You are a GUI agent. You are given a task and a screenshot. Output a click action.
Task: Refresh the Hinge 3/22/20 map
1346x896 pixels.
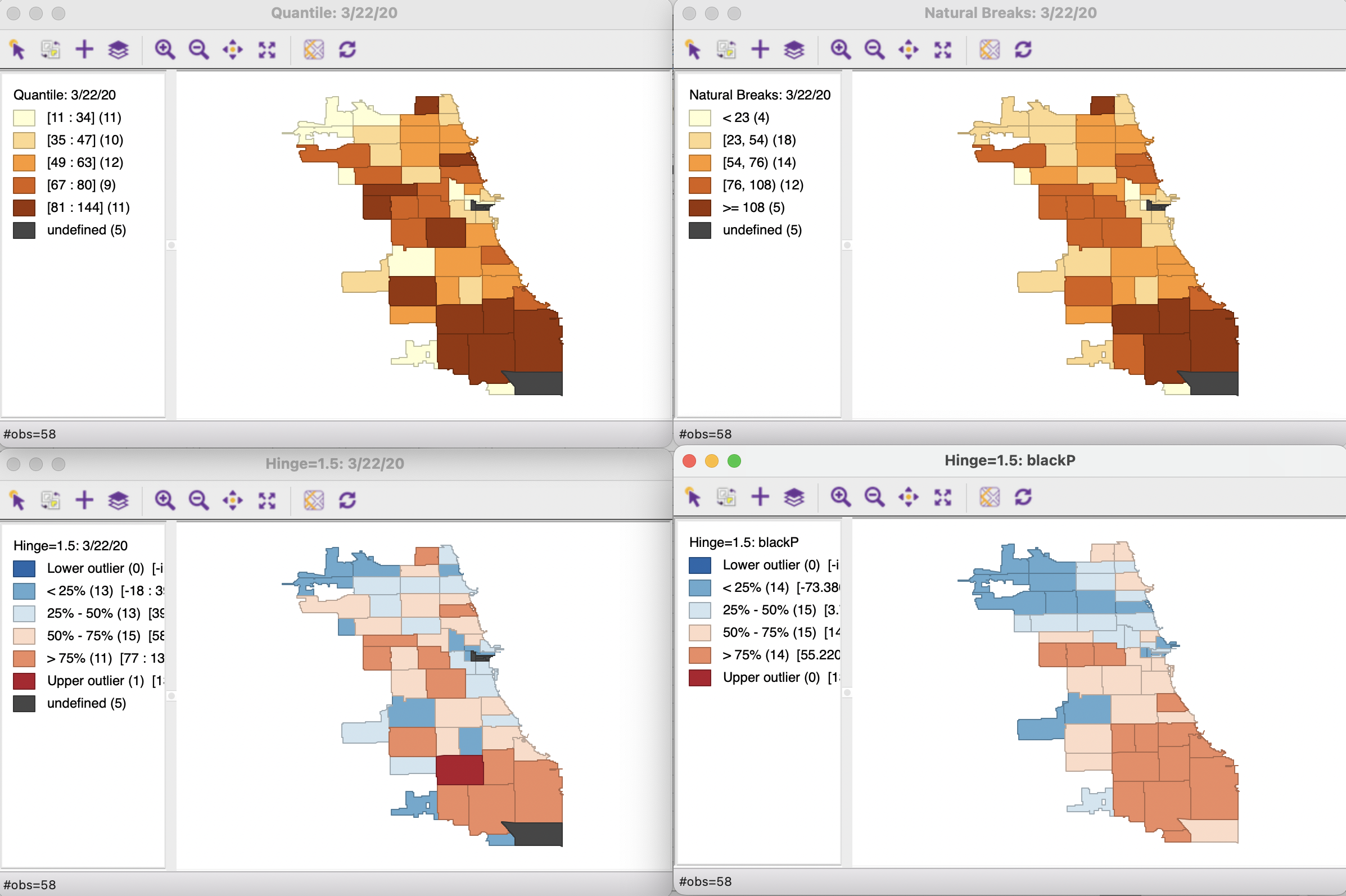pos(347,501)
